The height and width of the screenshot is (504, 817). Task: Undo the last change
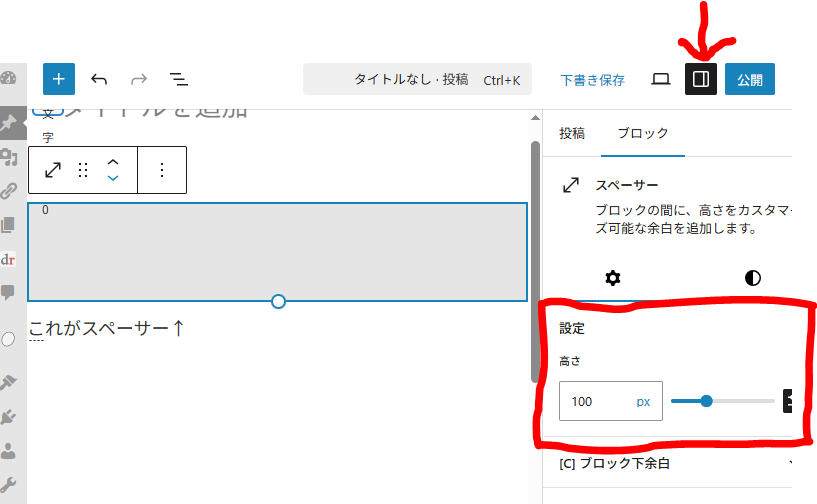(x=99, y=79)
